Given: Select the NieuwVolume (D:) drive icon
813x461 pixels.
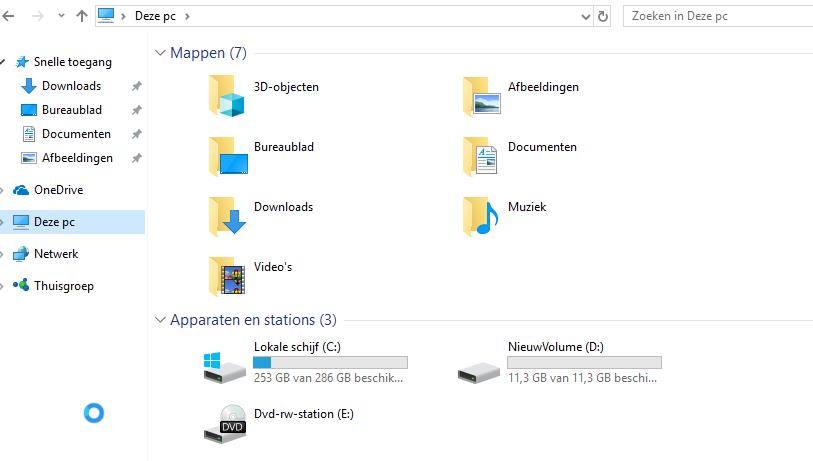Looking at the screenshot, I should pos(478,367).
